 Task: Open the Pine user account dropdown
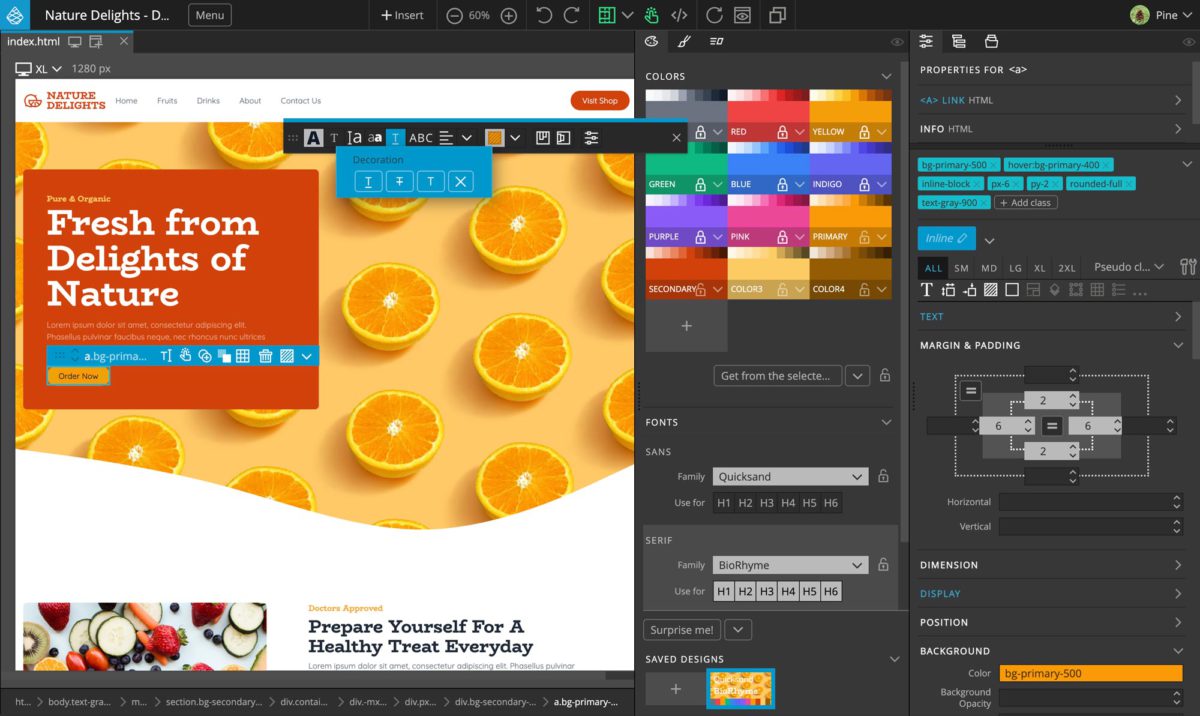pyautogui.click(x=1161, y=15)
